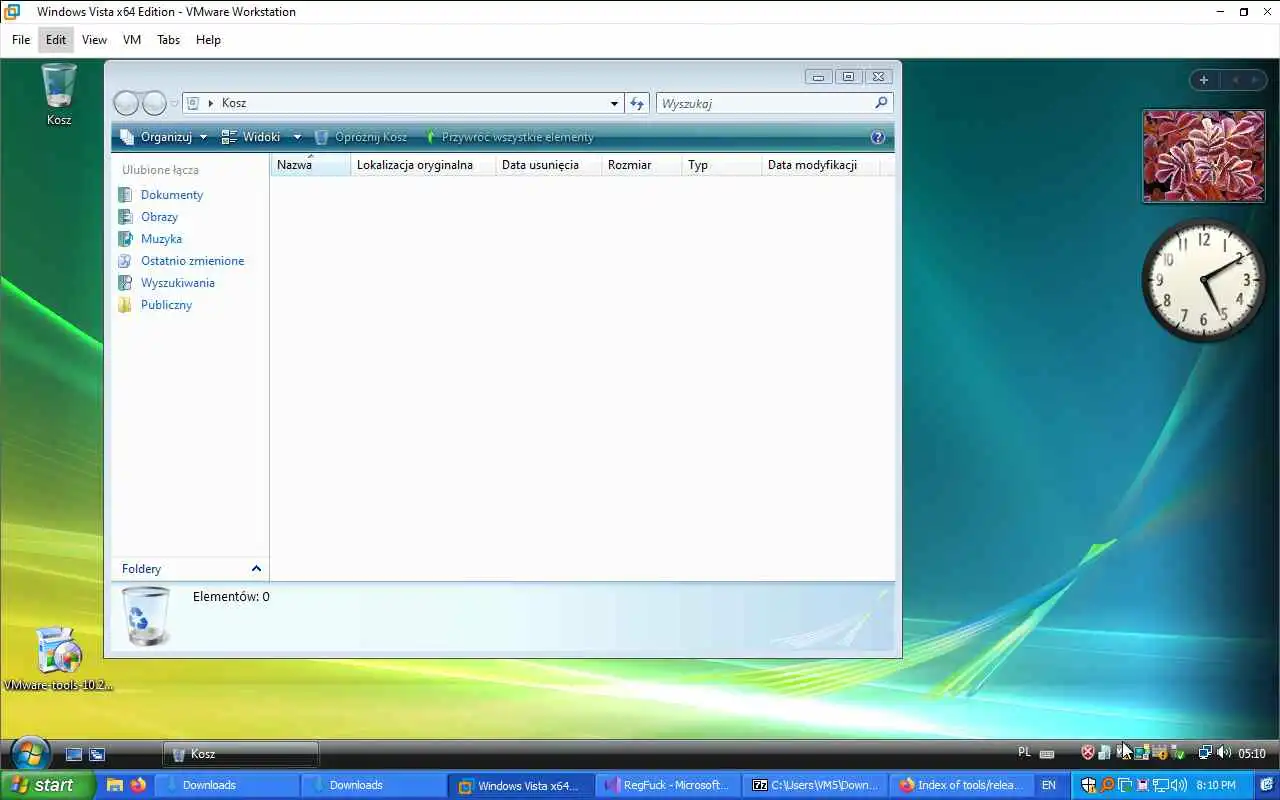The height and width of the screenshot is (800, 1280).
Task: Expand the Organizuj dropdown menu
Action: [x=165, y=137]
